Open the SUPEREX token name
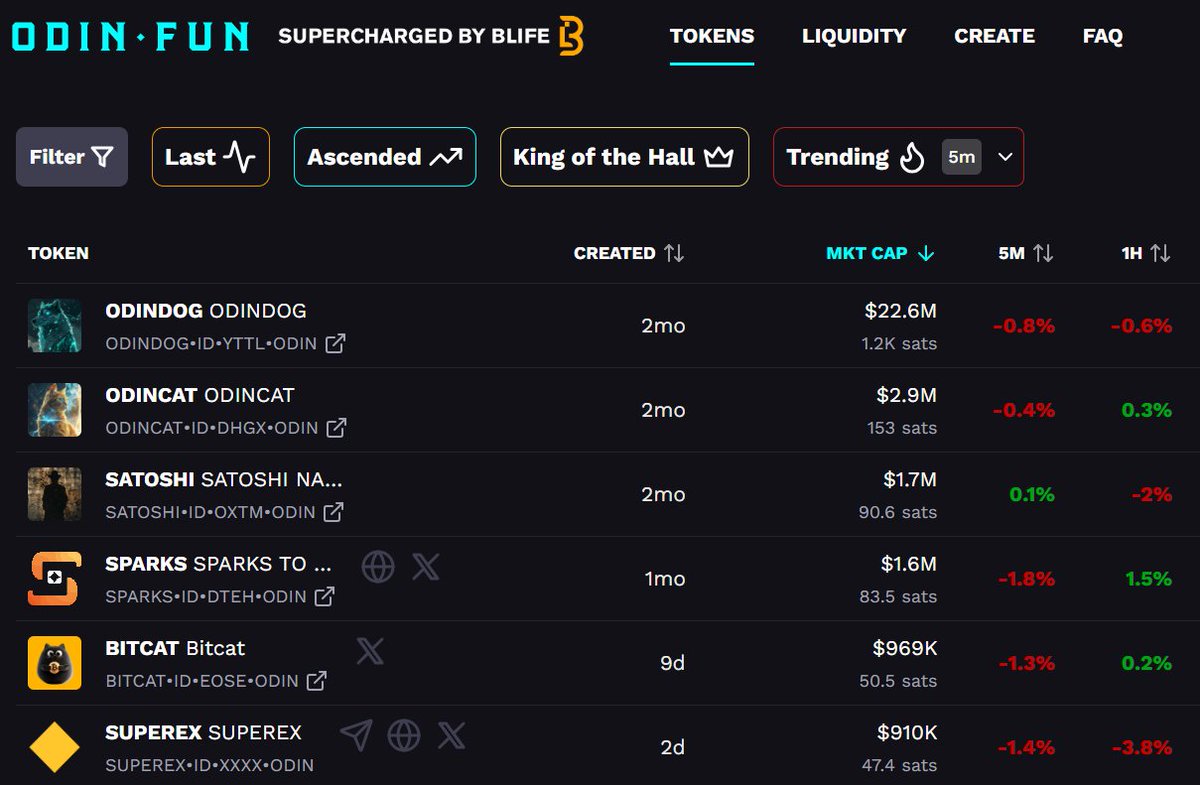Image resolution: width=1200 pixels, height=785 pixels. pos(203,733)
